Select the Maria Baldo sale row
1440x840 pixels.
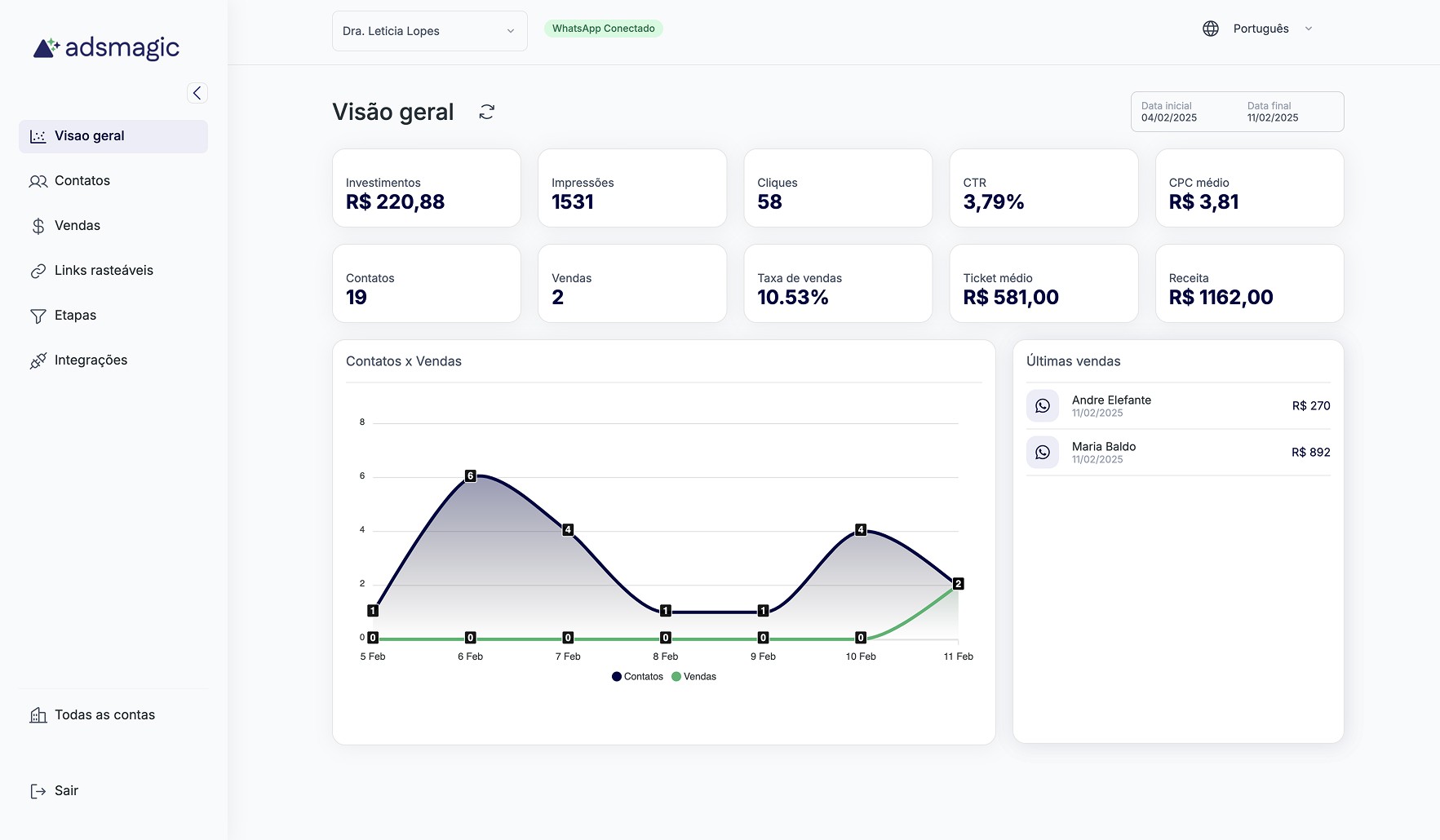[1178, 452]
